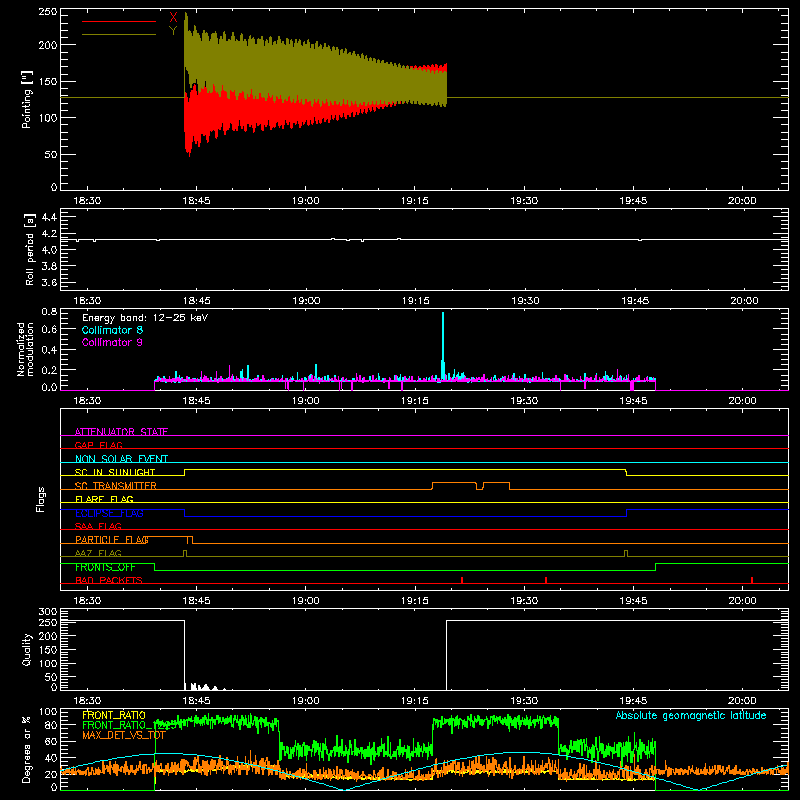Select the ECLIPSE_FLAG label
The height and width of the screenshot is (800, 800).
coord(109,513)
